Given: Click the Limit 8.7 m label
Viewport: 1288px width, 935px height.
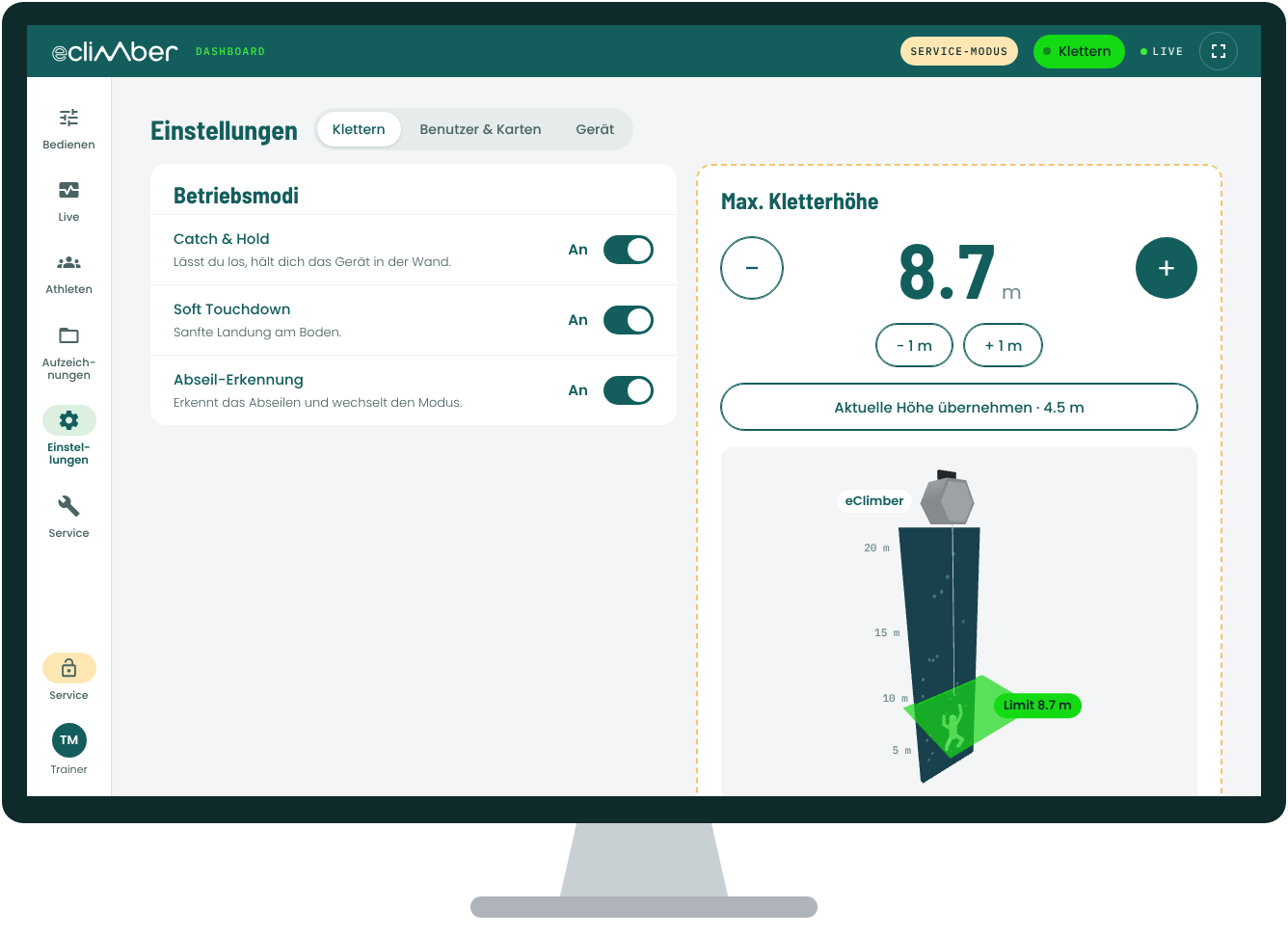Looking at the screenshot, I should coord(1037,705).
